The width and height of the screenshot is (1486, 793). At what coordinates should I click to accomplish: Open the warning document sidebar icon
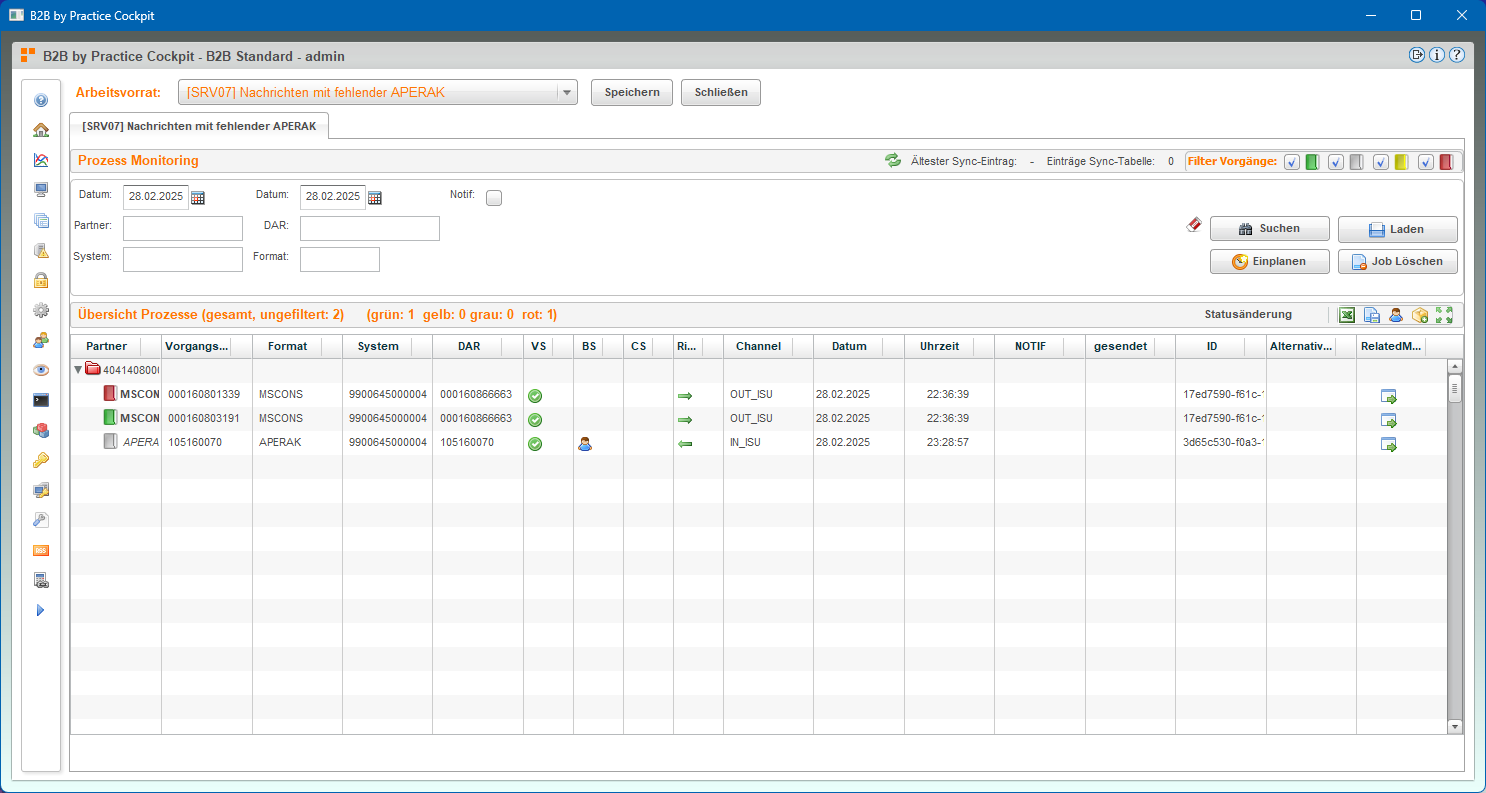click(41, 250)
